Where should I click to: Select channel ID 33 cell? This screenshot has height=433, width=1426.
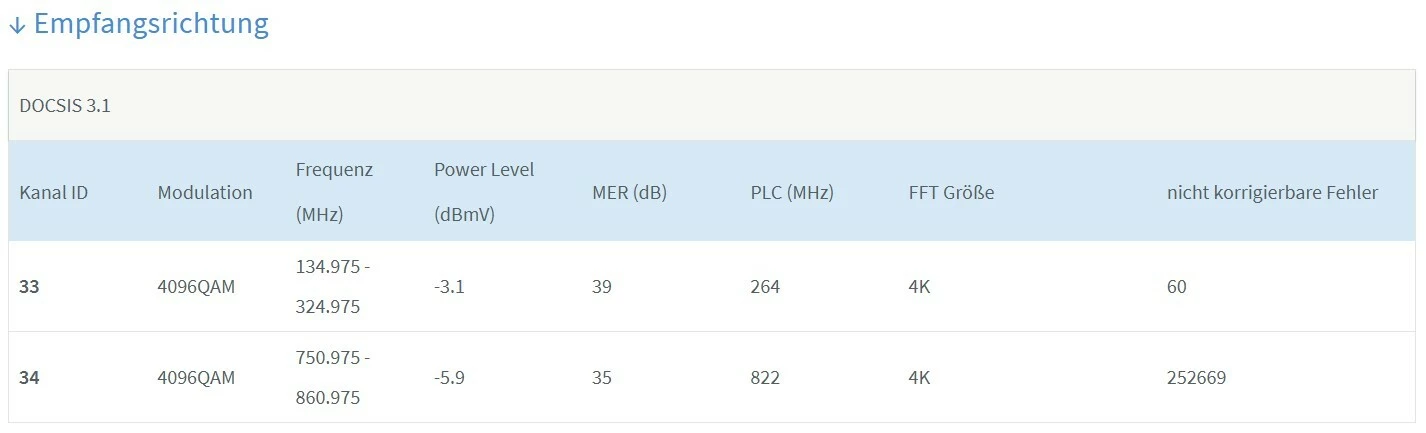(29, 287)
